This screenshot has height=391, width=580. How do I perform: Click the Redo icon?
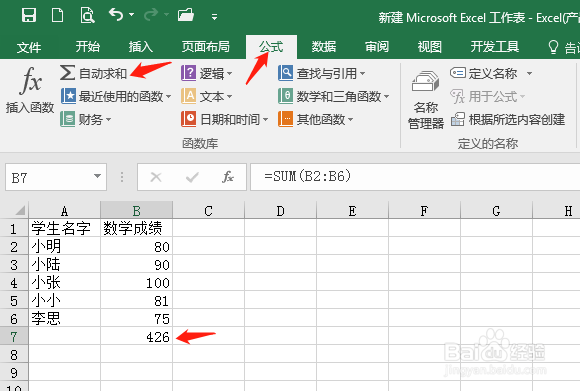(151, 15)
